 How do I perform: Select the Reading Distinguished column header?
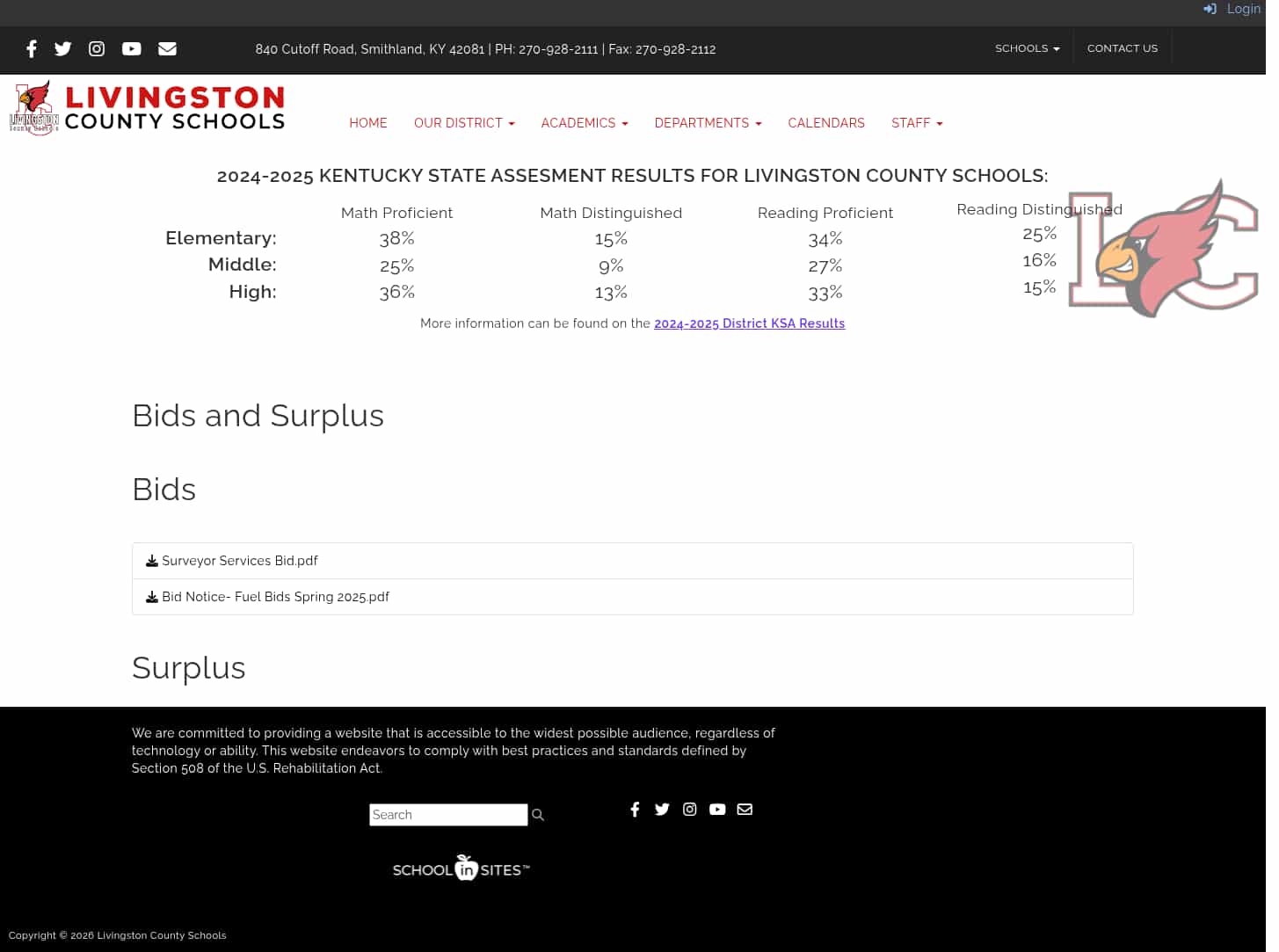1039,209
